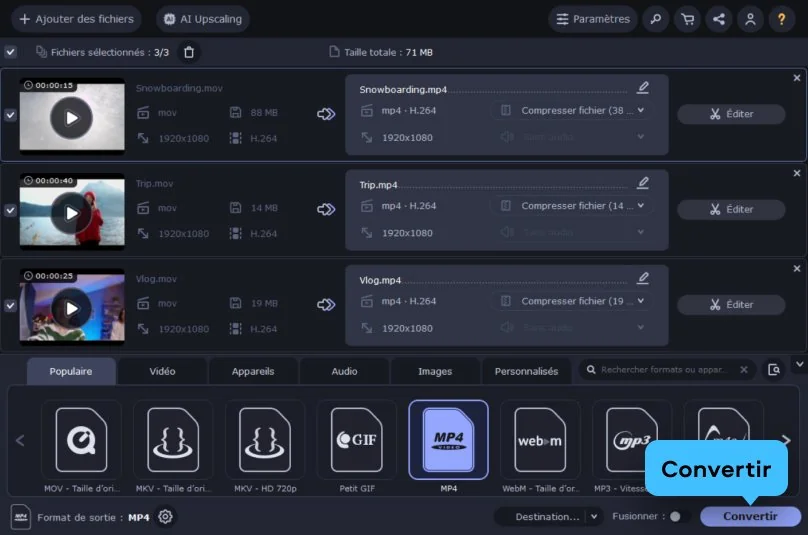
Task: Open output format settings gear icon
Action: (166, 517)
